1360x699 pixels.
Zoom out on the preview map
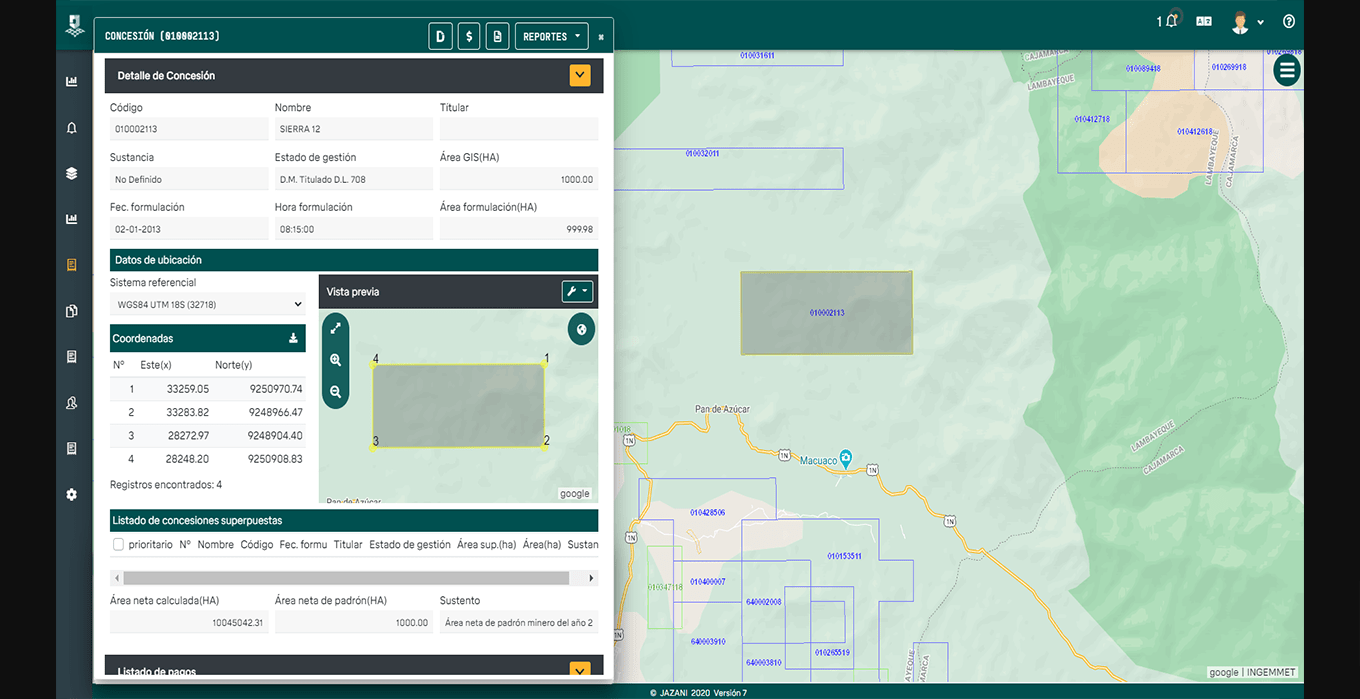coord(336,392)
